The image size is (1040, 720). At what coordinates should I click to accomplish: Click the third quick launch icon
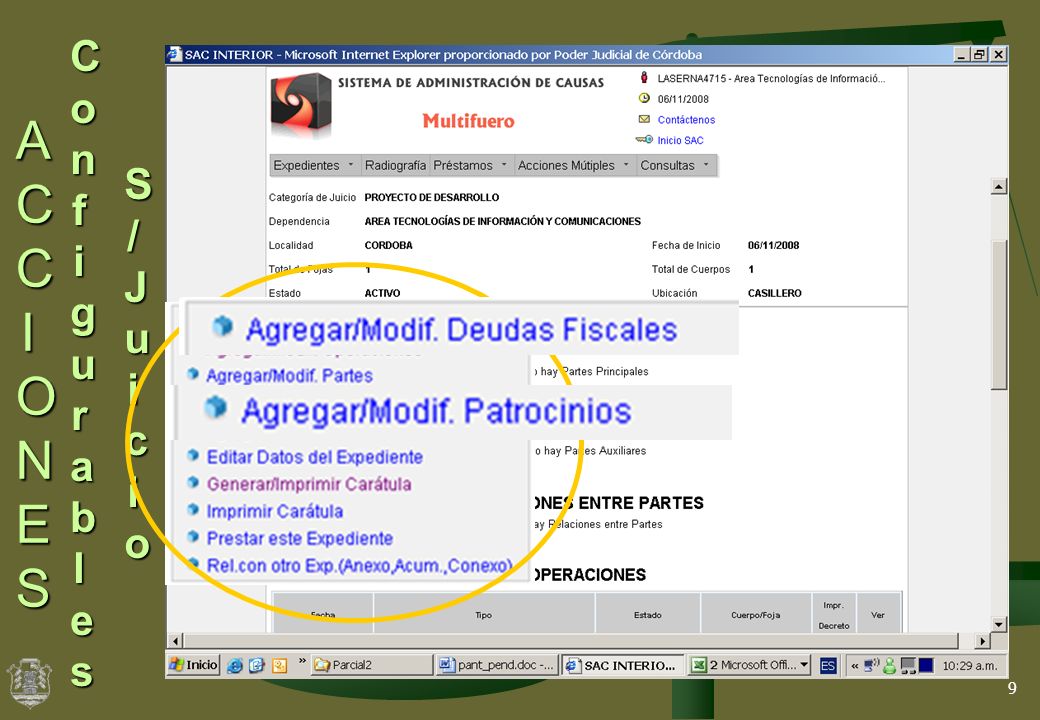[279, 666]
